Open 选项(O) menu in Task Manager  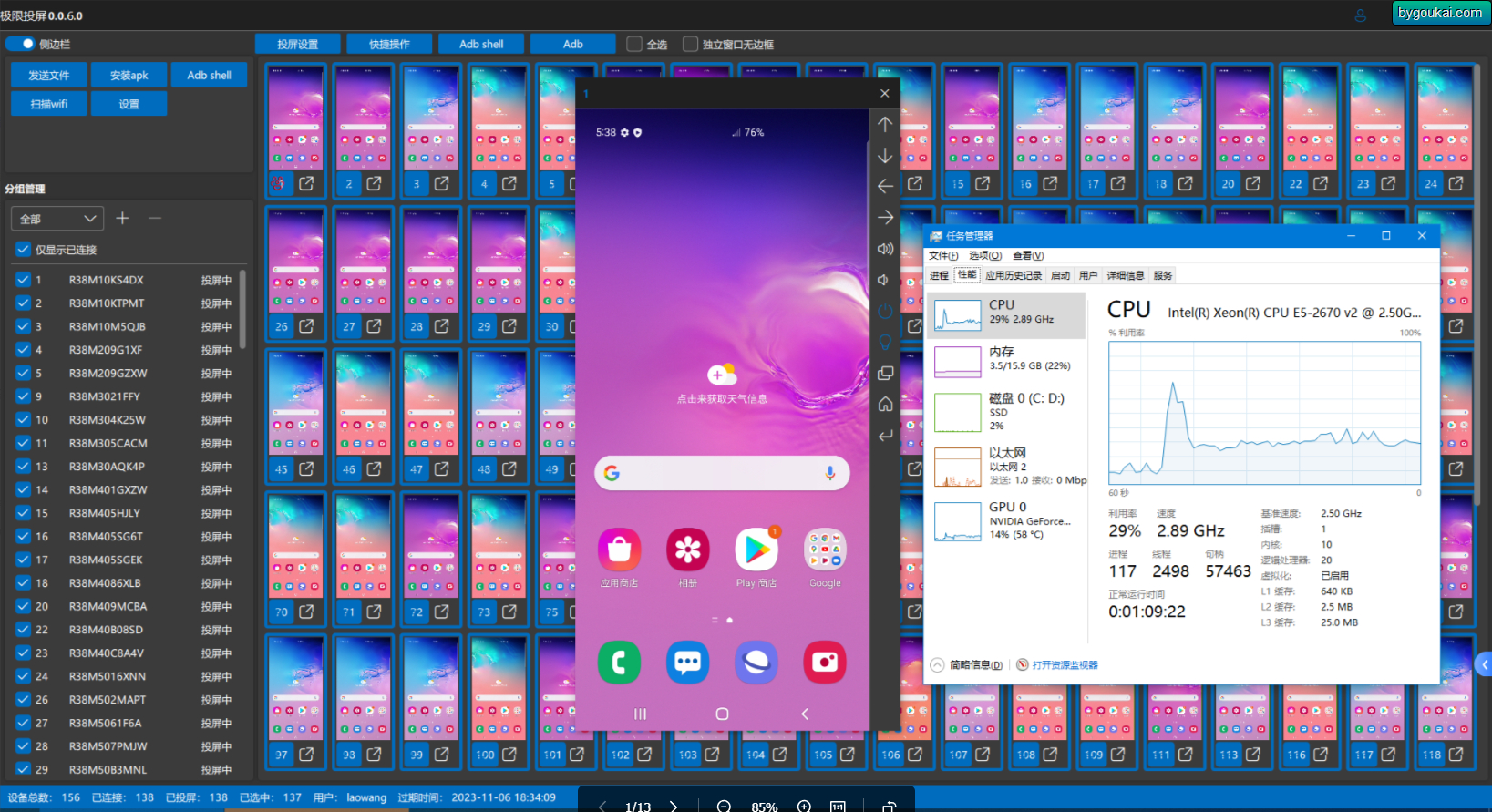point(984,256)
